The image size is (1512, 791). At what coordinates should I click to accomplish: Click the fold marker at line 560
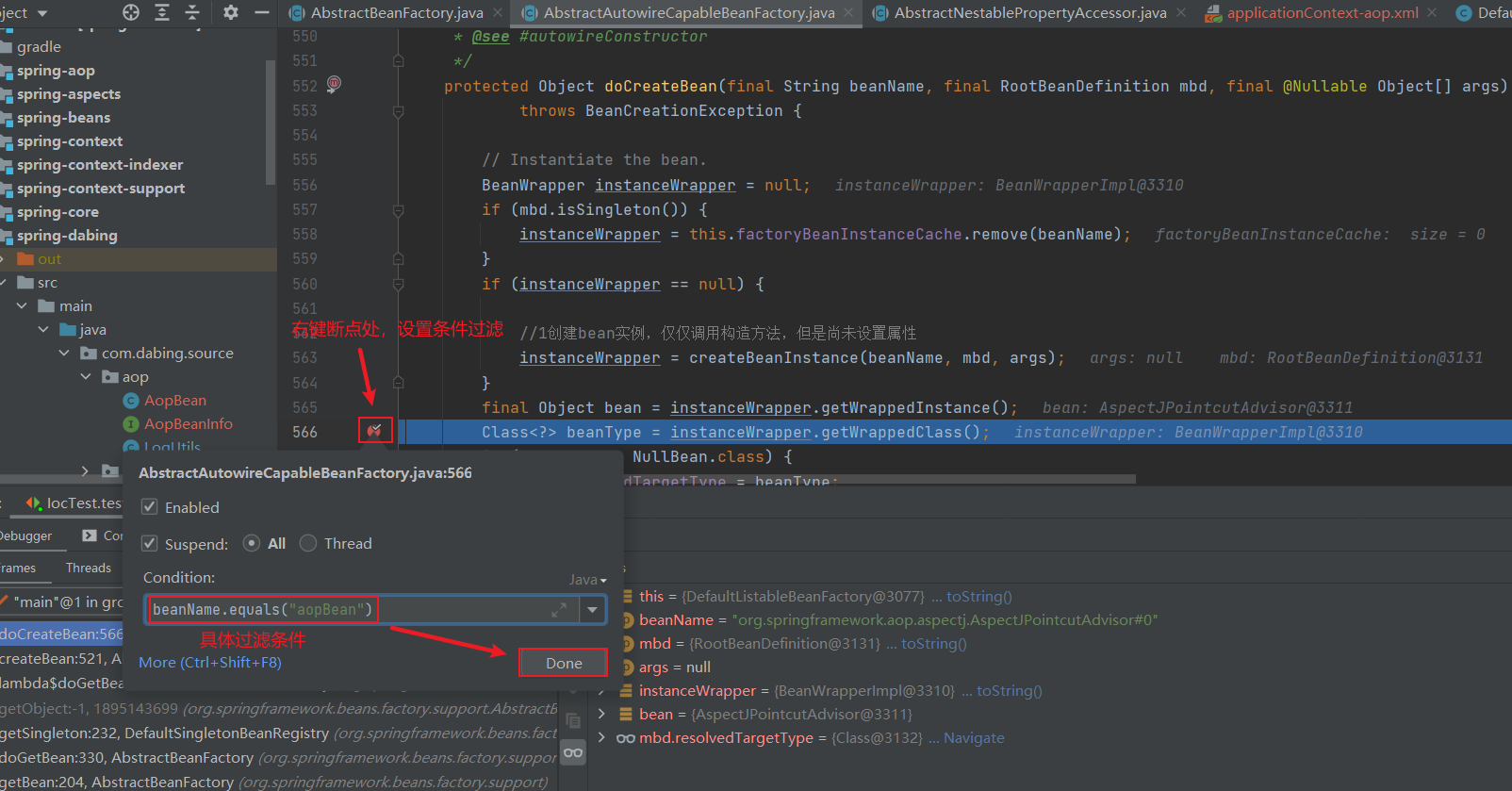pyautogui.click(x=398, y=284)
